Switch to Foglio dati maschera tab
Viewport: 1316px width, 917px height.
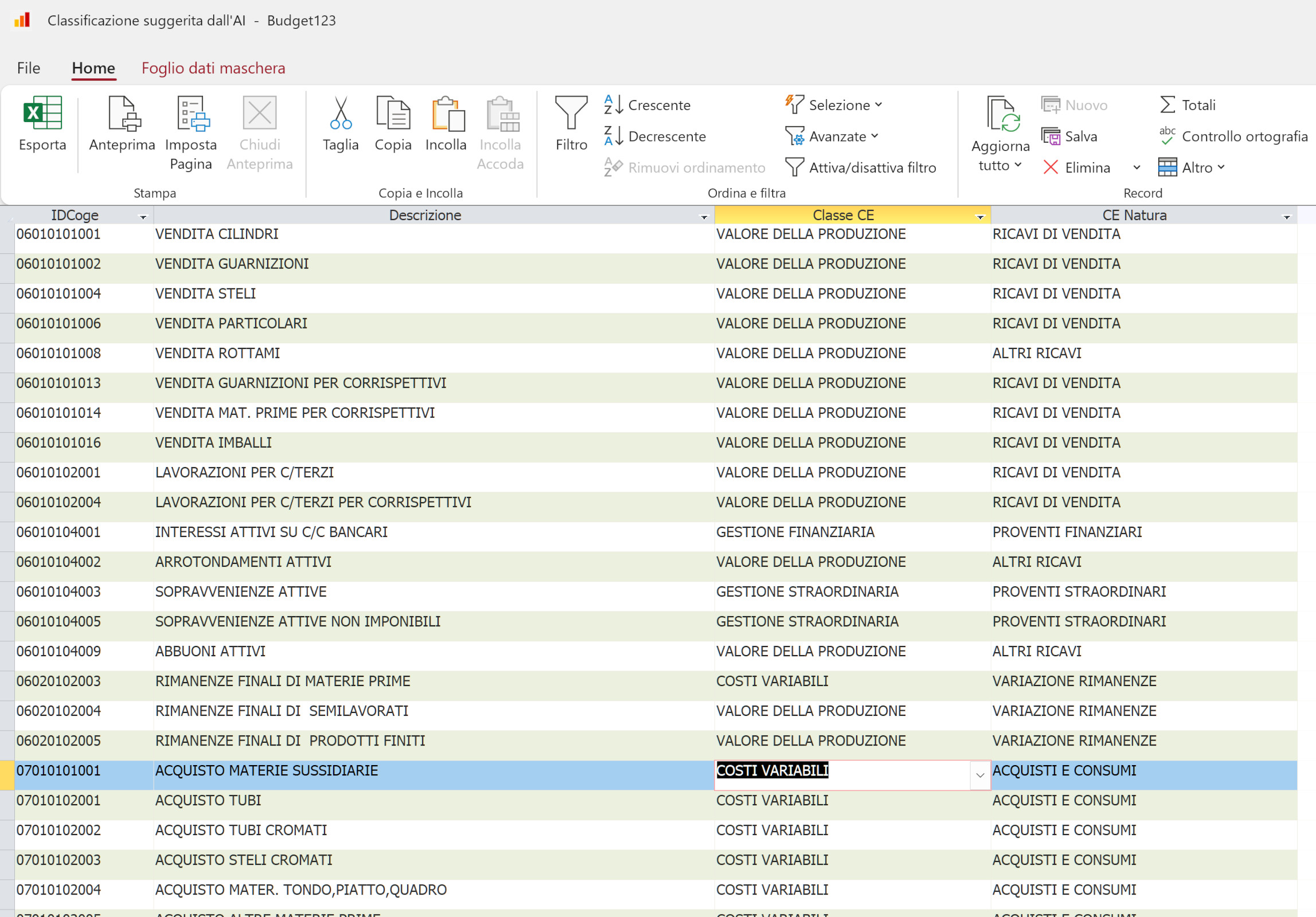[x=213, y=68]
